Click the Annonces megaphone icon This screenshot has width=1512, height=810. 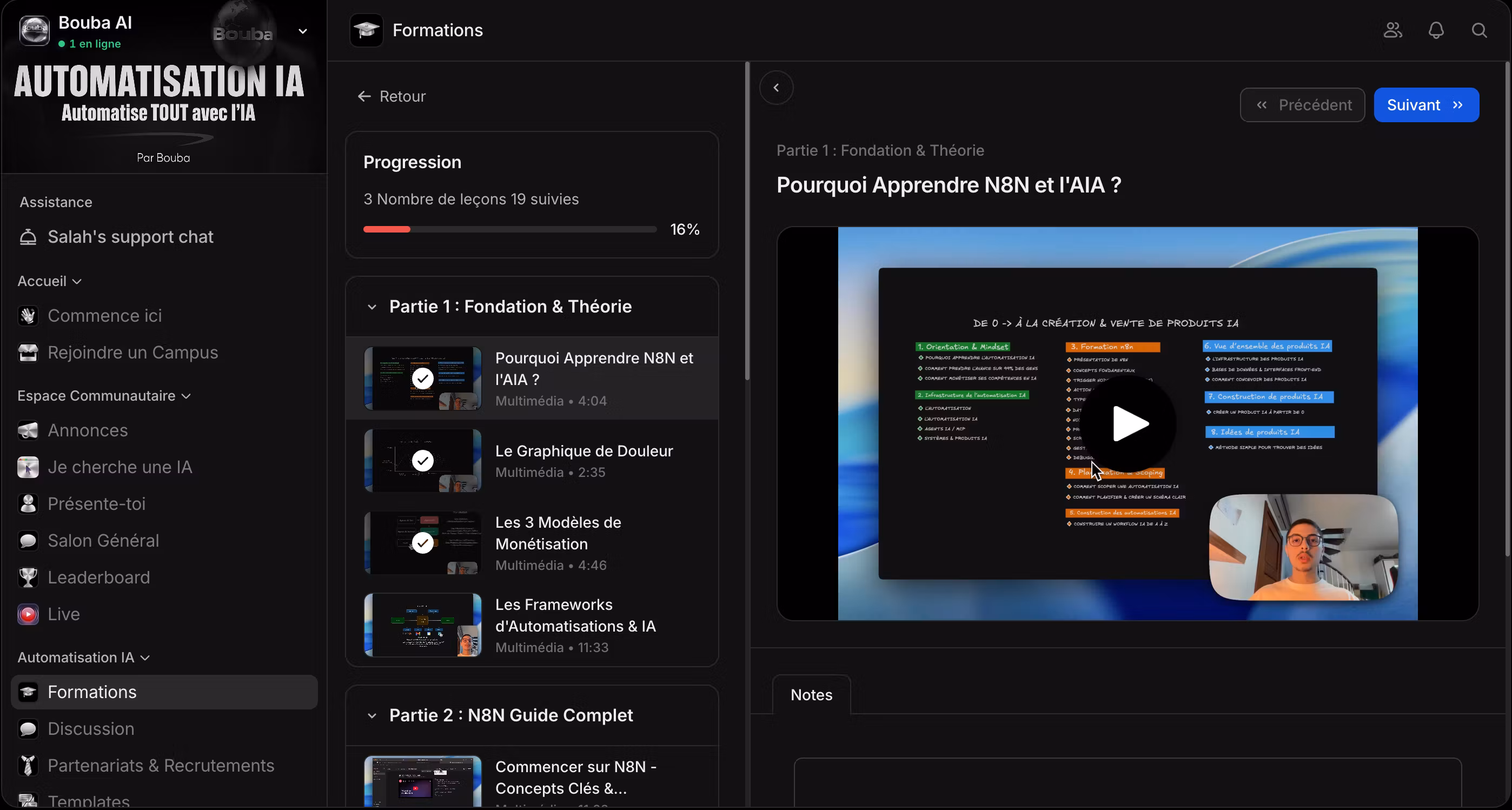[x=28, y=431]
